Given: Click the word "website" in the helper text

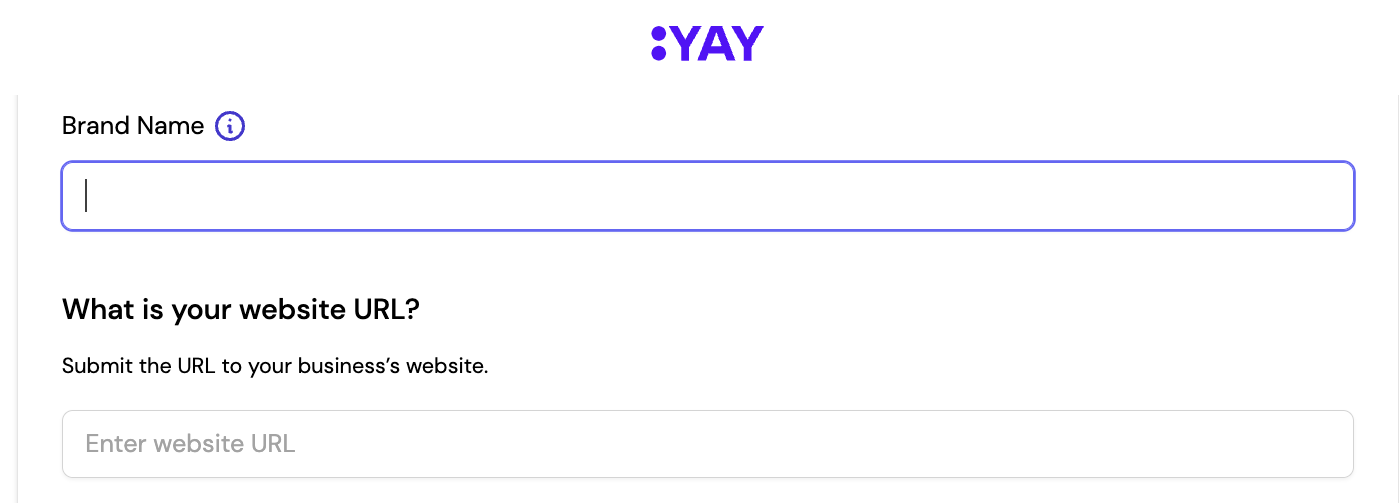Looking at the screenshot, I should point(443,366).
